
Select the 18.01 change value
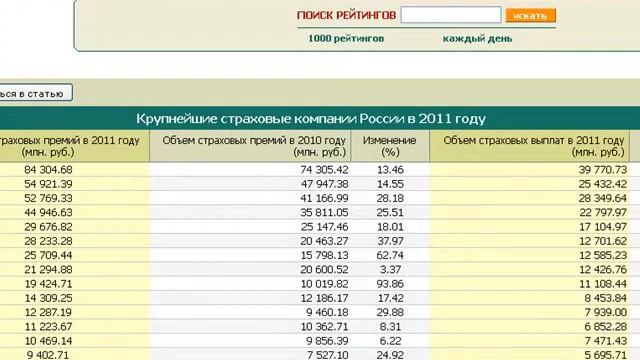(390, 227)
